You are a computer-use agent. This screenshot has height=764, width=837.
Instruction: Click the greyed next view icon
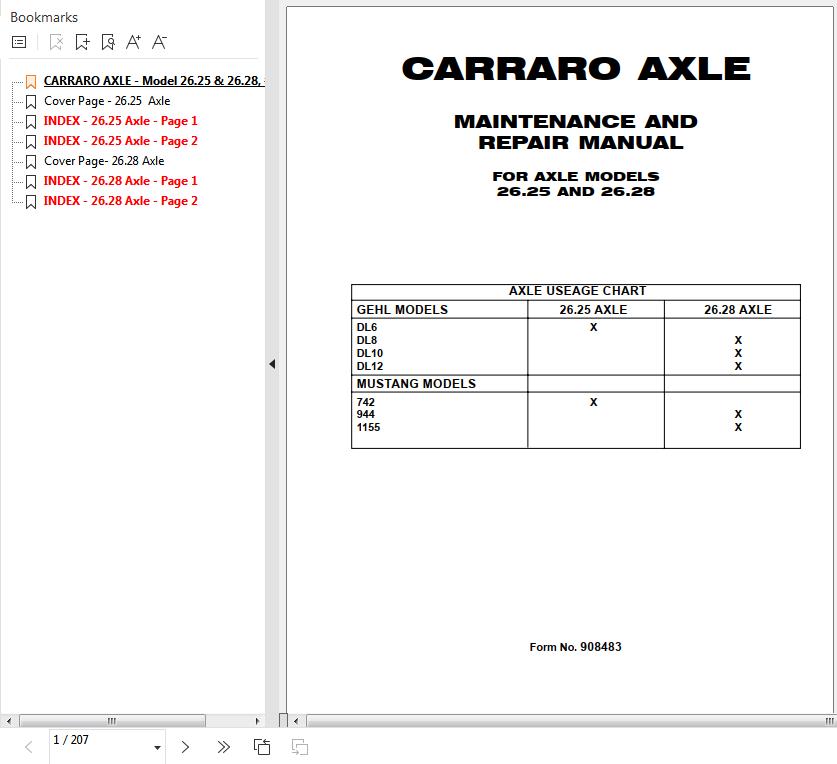point(300,747)
